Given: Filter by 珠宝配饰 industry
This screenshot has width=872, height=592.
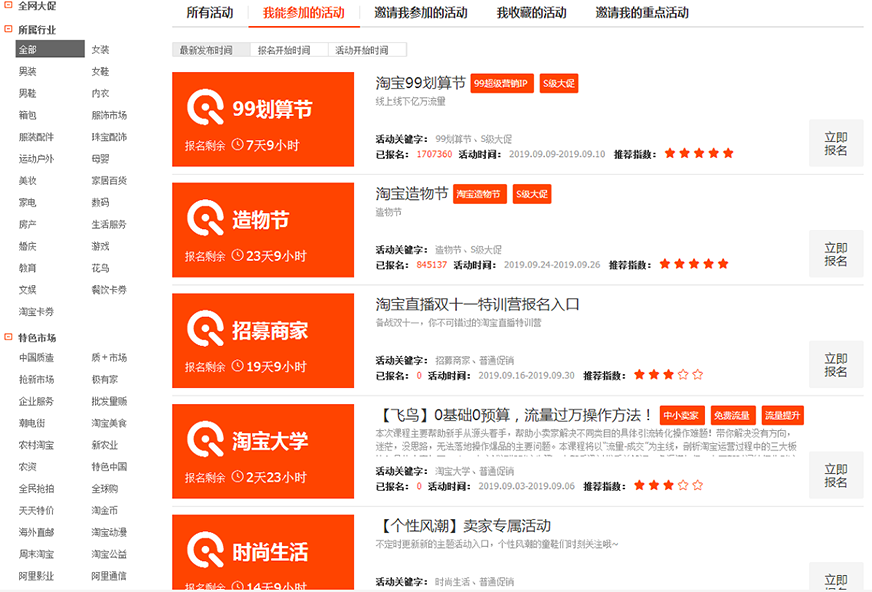Looking at the screenshot, I should click(x=109, y=137).
